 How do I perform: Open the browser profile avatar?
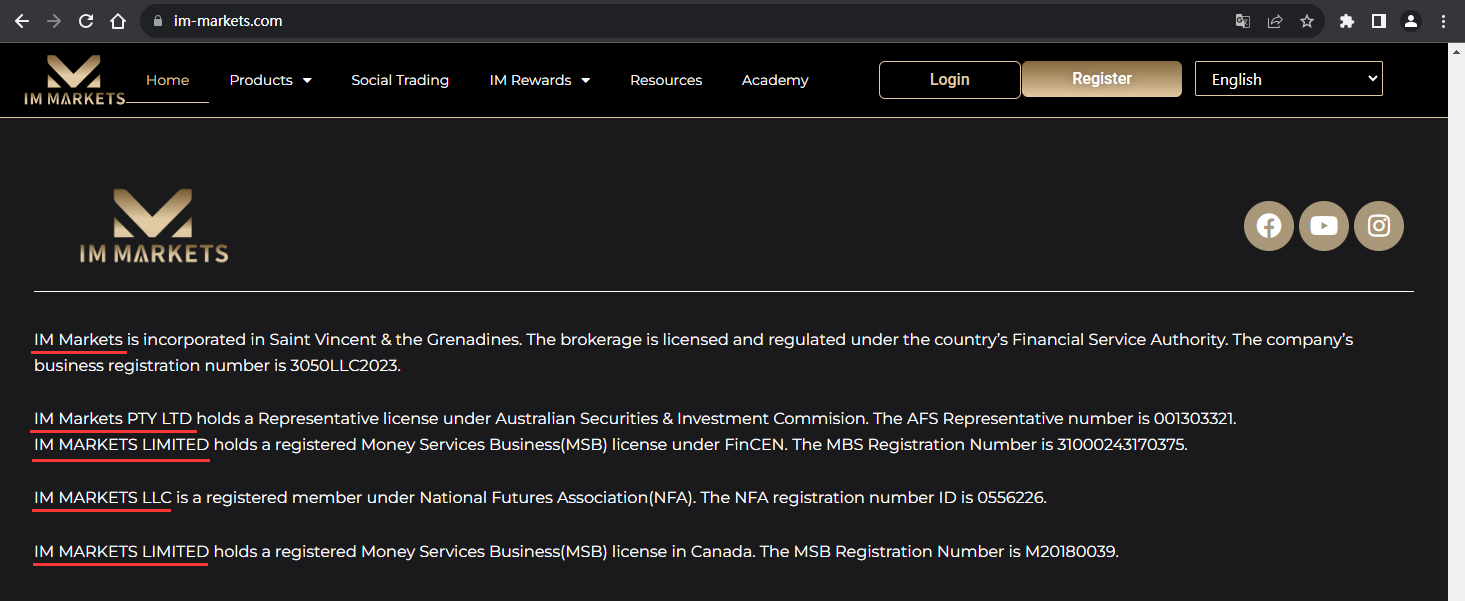click(1411, 21)
